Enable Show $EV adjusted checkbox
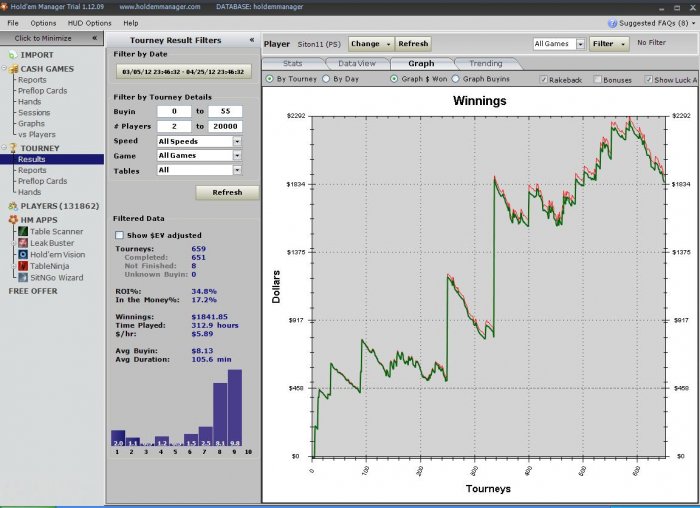Screen dimensions: 700x508 (x=120, y=235)
